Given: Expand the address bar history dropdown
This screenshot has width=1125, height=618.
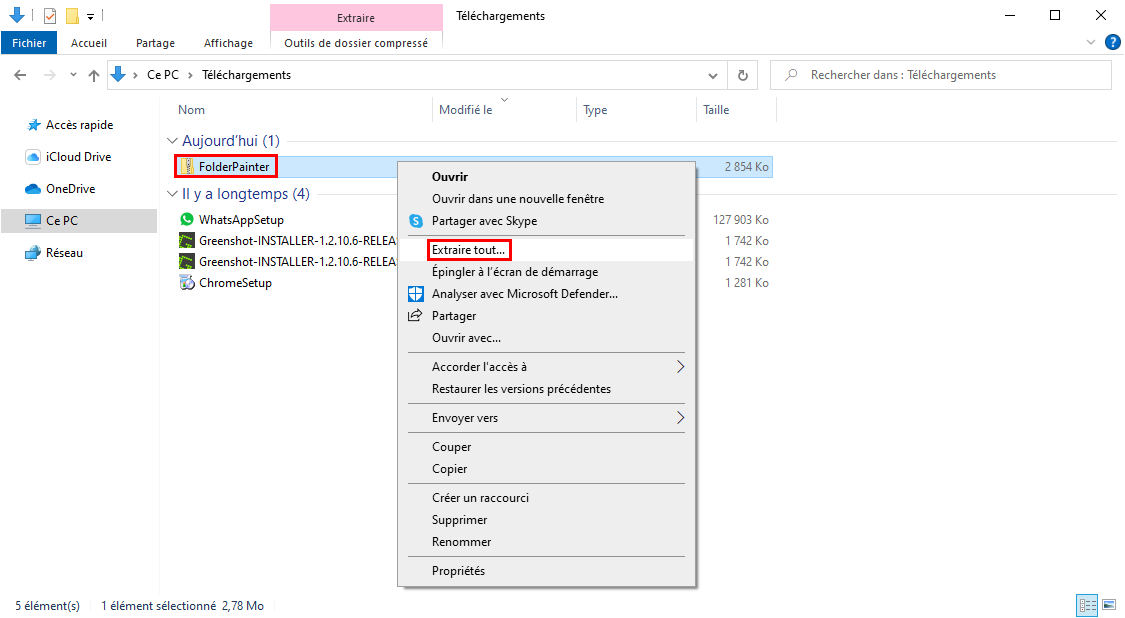Looking at the screenshot, I should point(712,75).
